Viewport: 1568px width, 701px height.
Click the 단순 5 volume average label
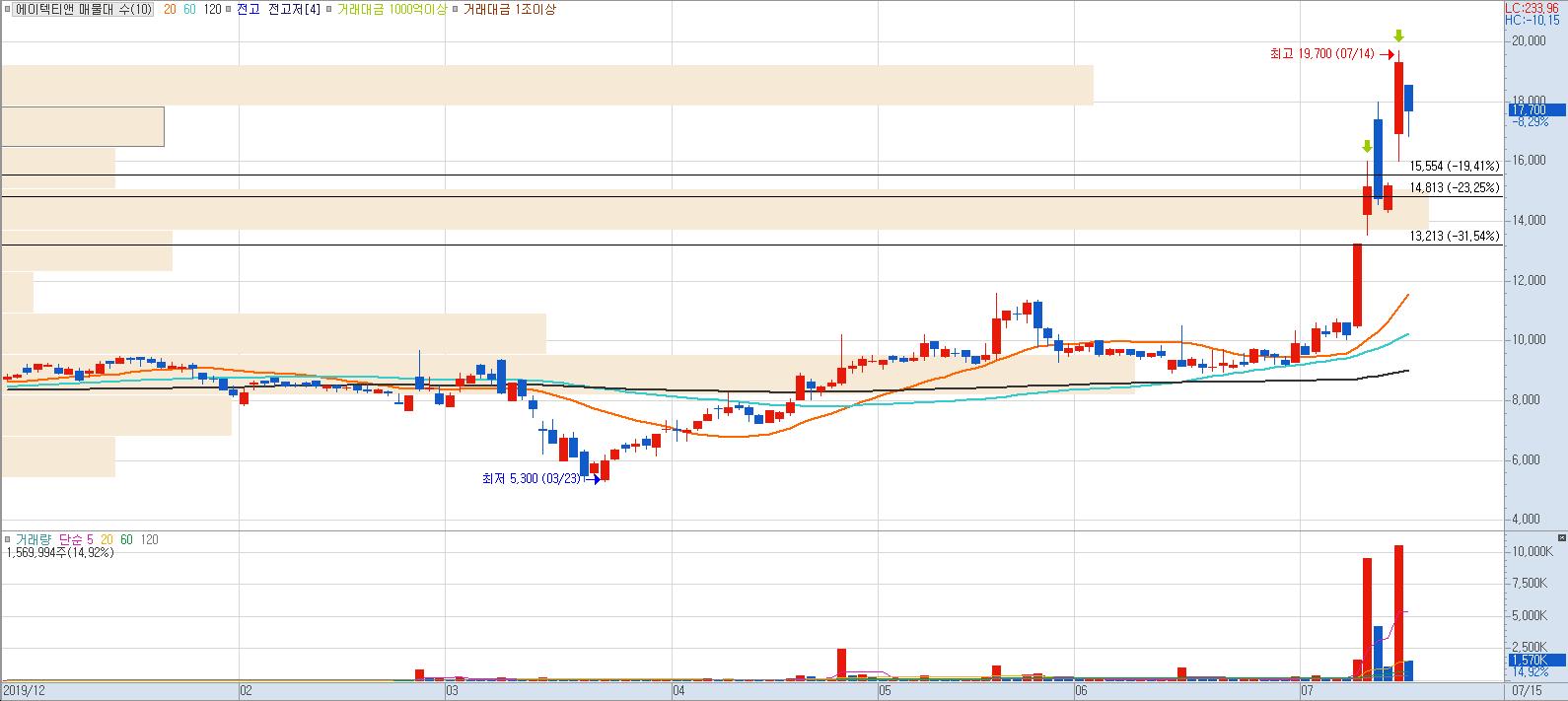pyautogui.click(x=77, y=539)
